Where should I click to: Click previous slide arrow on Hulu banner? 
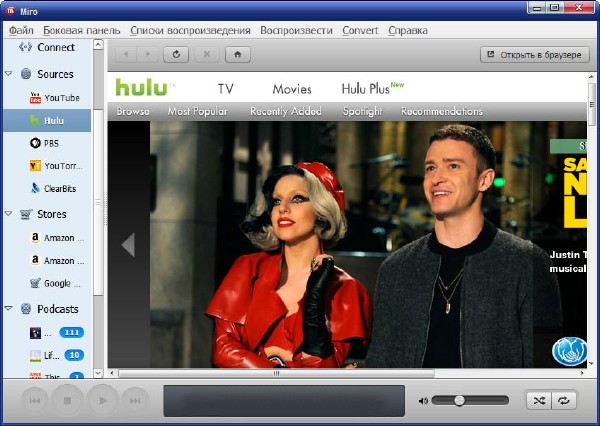(127, 244)
